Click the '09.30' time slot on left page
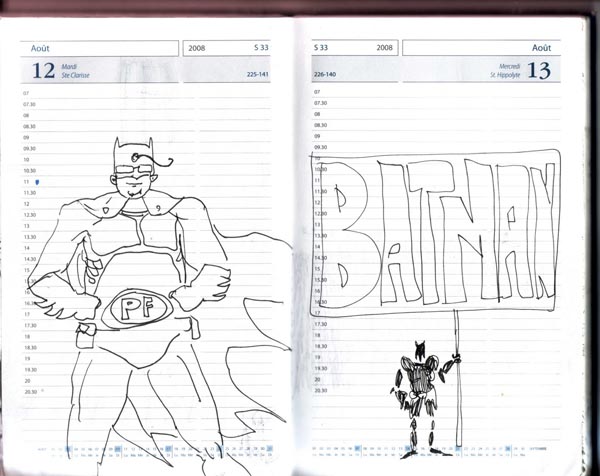This screenshot has width=600, height=476. pyautogui.click(x=29, y=148)
